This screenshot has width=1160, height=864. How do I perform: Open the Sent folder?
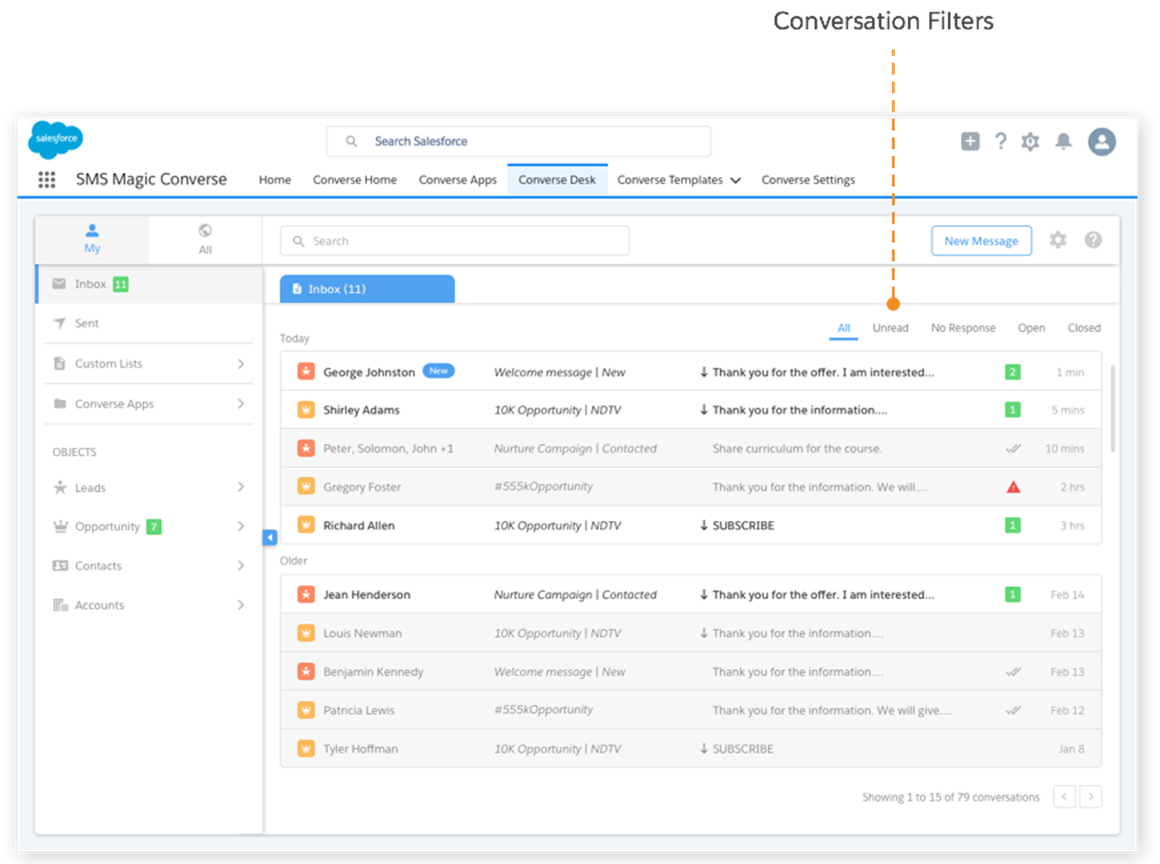tap(148, 323)
